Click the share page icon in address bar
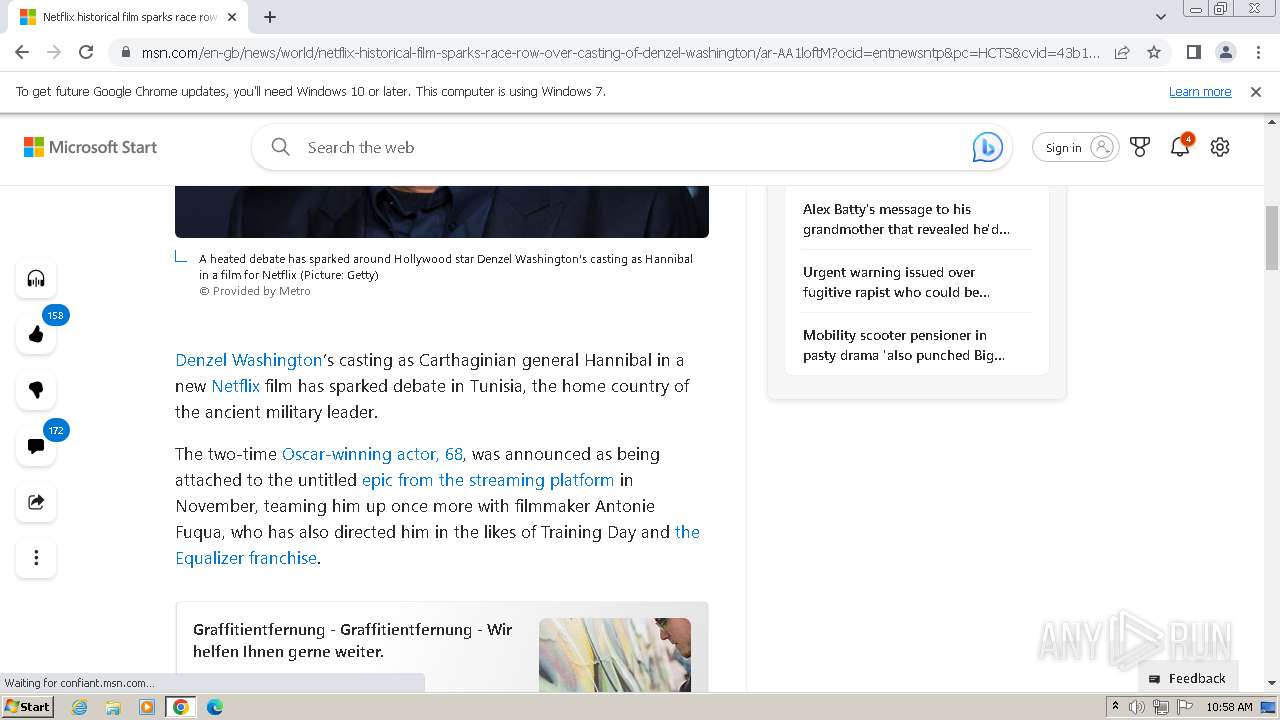 (x=1122, y=52)
